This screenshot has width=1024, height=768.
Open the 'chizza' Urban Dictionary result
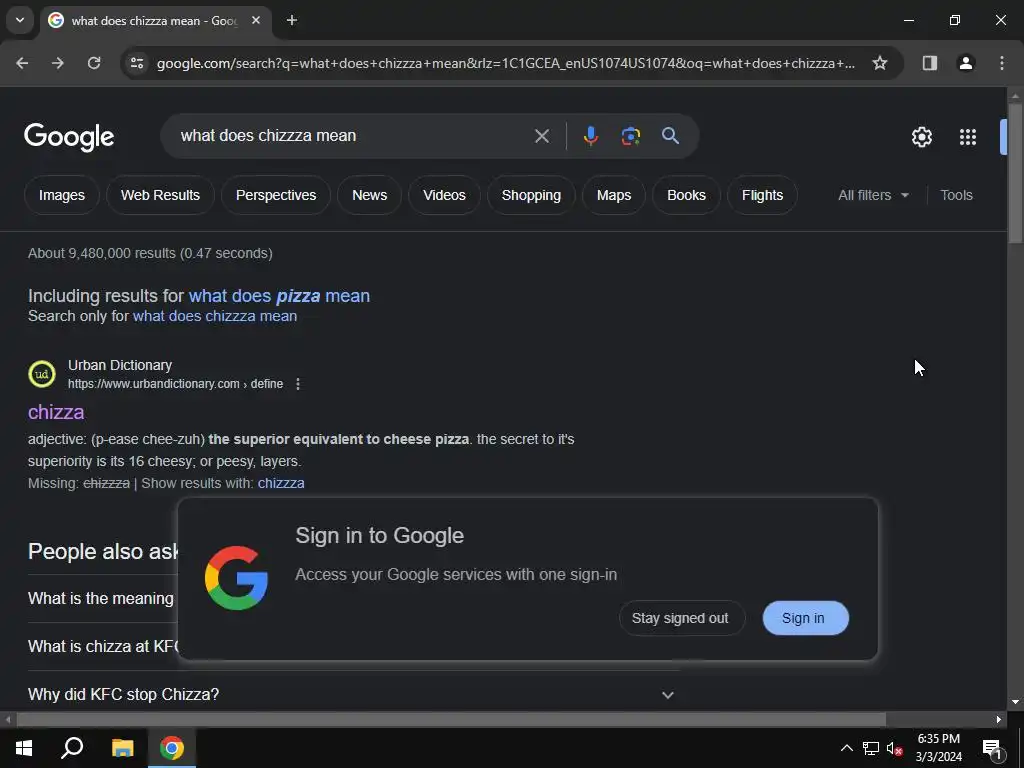(56, 412)
